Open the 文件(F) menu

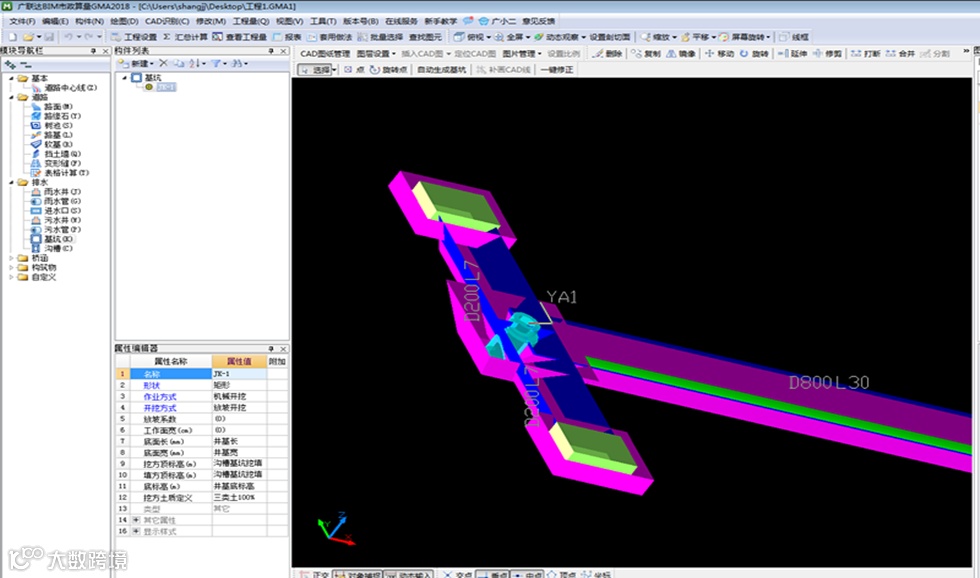[x=22, y=21]
